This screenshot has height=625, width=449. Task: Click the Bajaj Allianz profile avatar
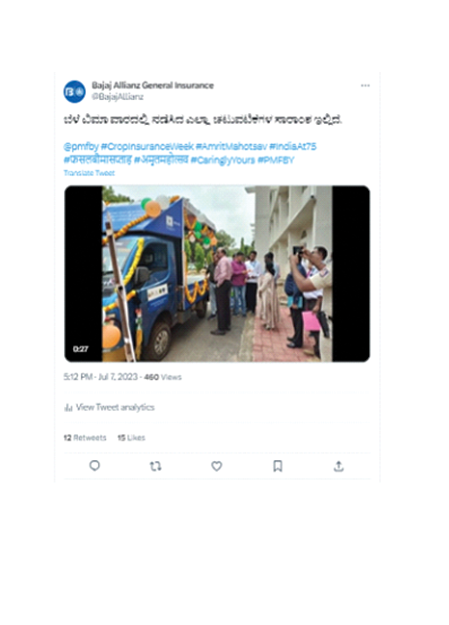(75, 91)
